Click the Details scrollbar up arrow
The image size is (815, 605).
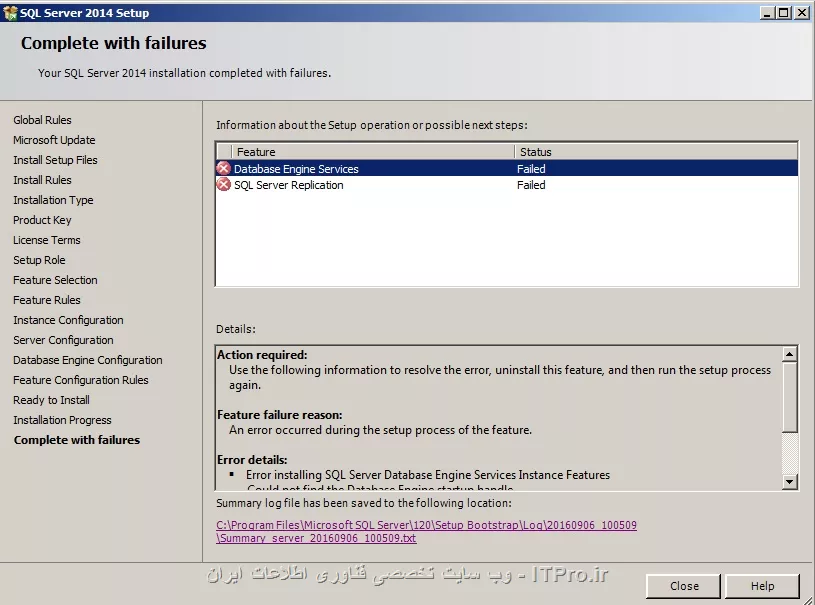(x=789, y=354)
